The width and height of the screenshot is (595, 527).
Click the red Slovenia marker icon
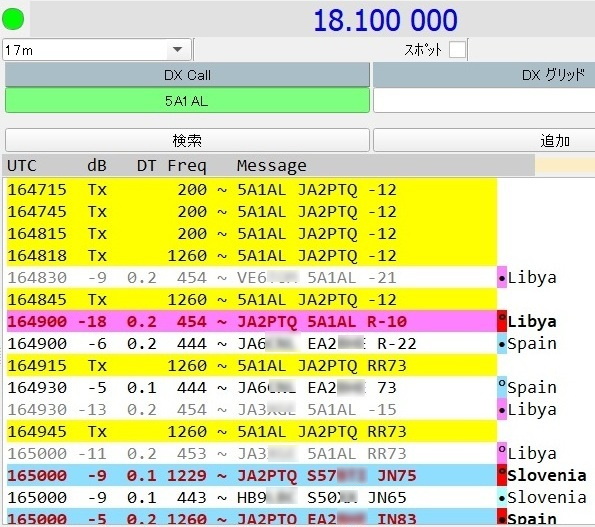pyautogui.click(x=502, y=475)
